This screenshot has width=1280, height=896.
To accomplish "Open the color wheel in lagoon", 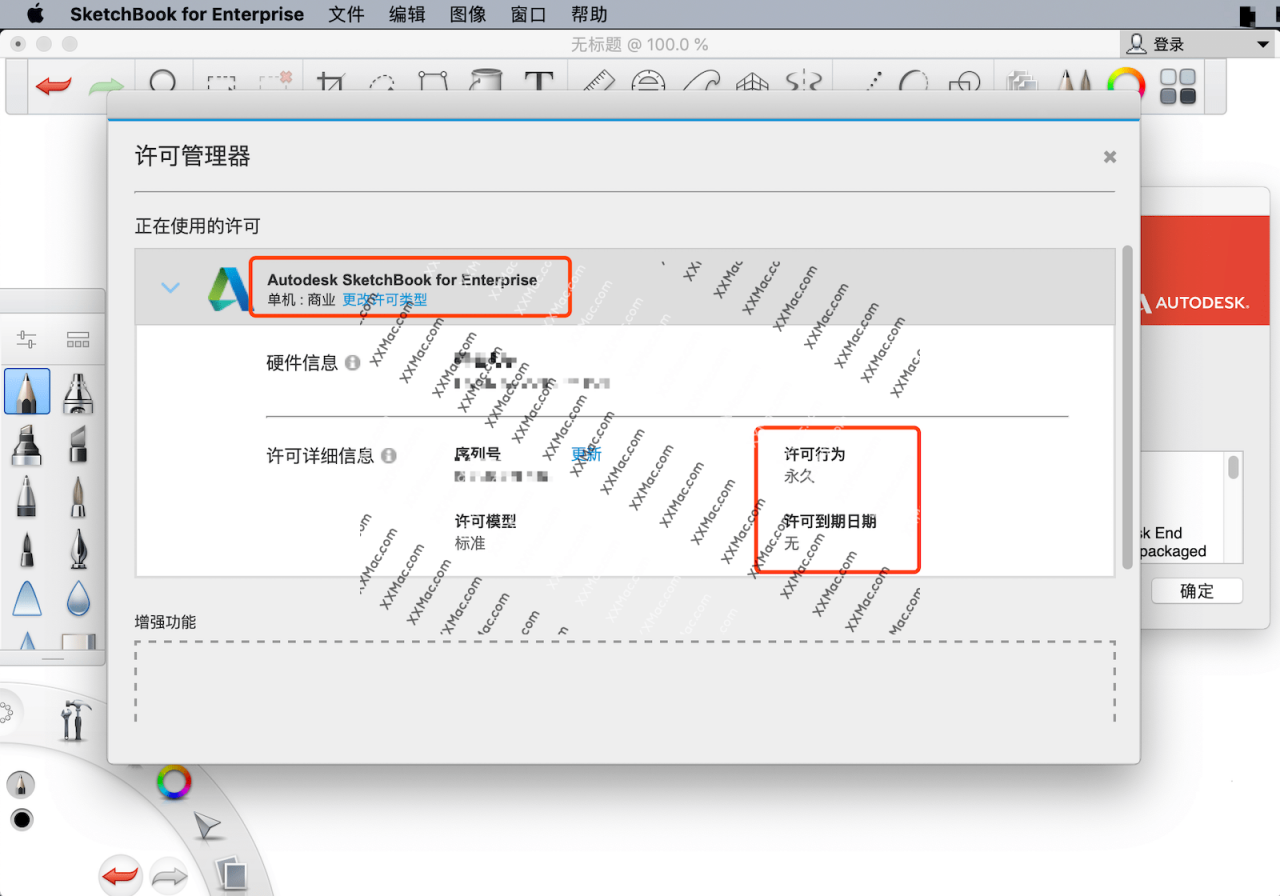I will coord(174,782).
